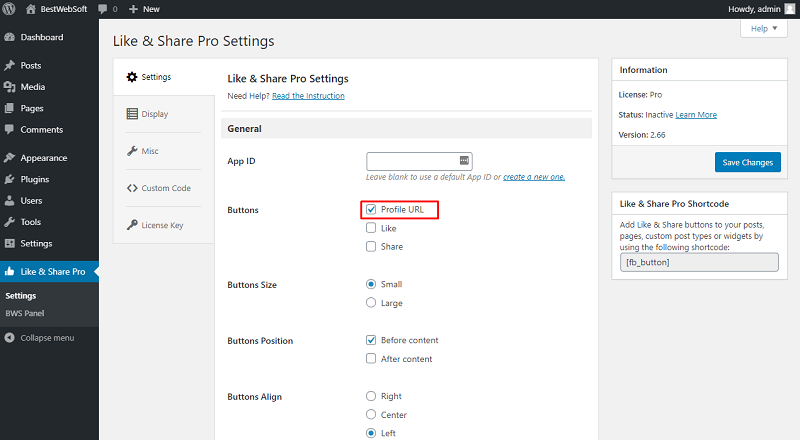Enable the Share button checkbox
Screen dimensions: 800x440
(371, 247)
